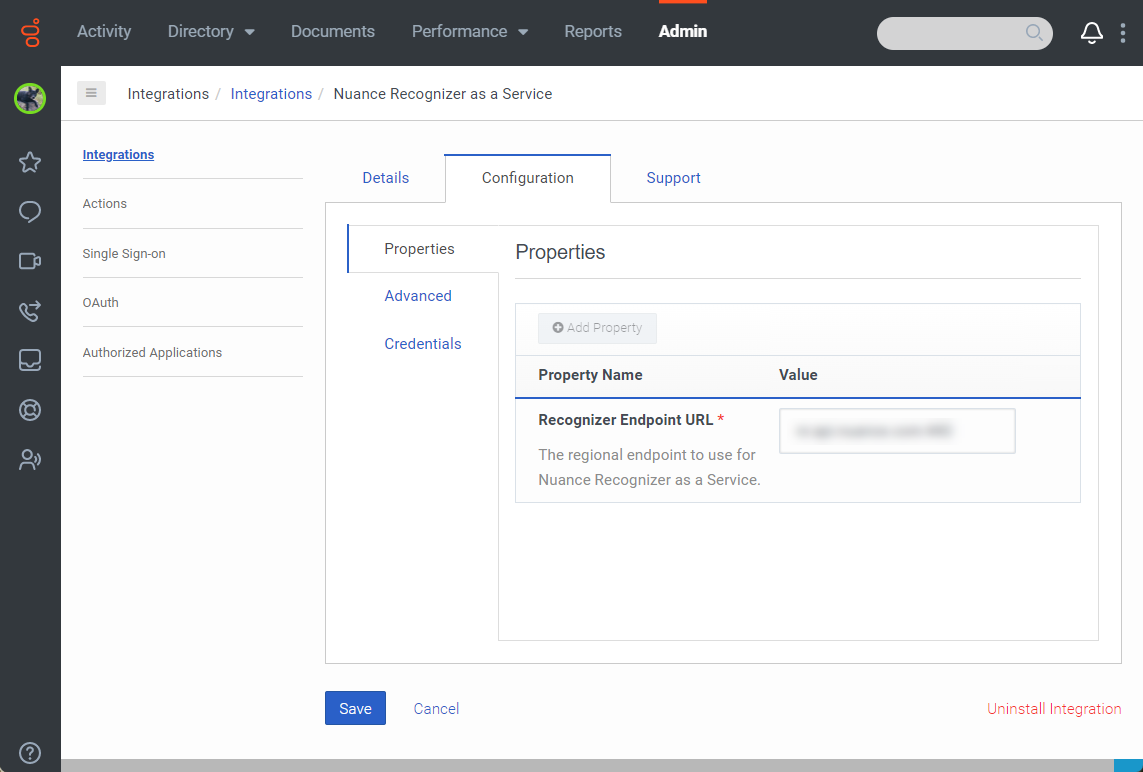Image resolution: width=1143 pixels, height=772 pixels.
Task: Open notifications bell
Action: click(x=1091, y=33)
